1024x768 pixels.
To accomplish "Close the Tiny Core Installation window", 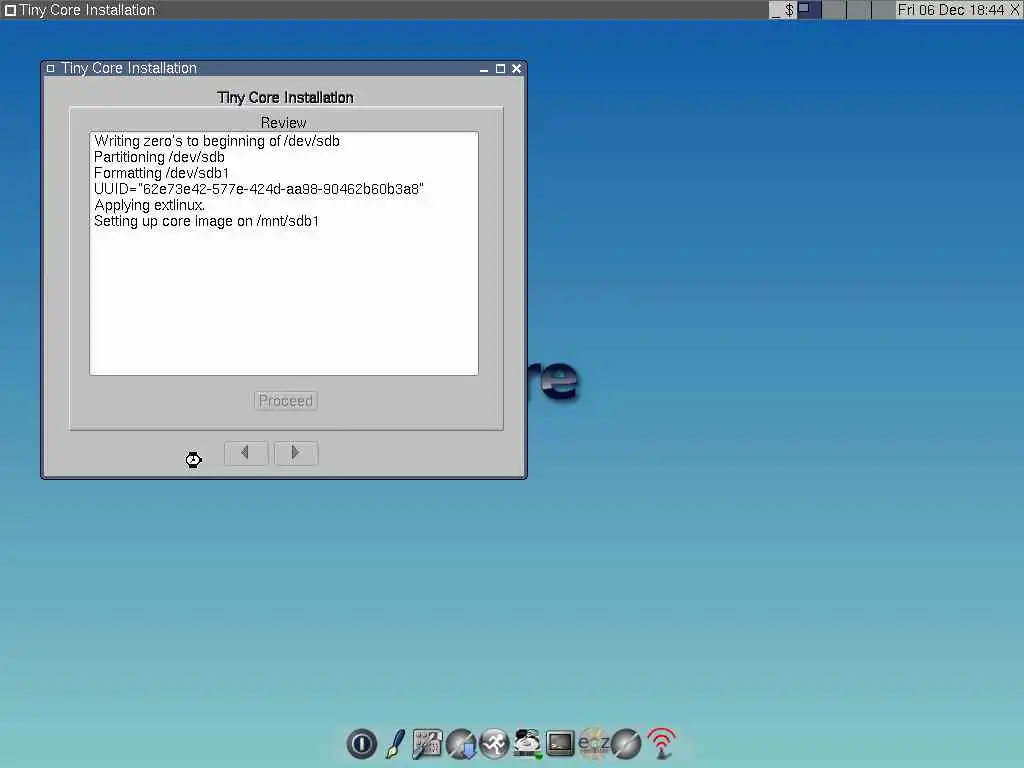I will pos(517,69).
